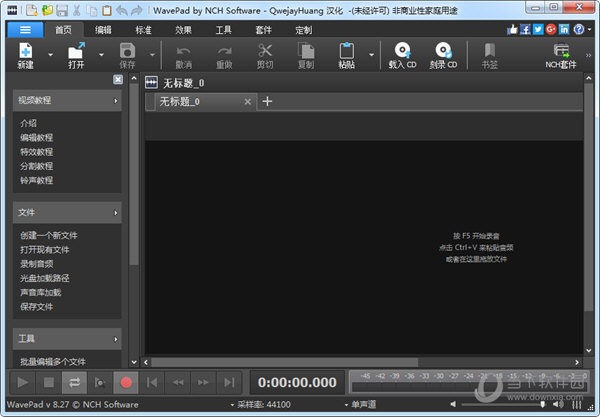Viewport: 600px width, 417px height.
Task: Click the fast forward button
Action: point(203,382)
